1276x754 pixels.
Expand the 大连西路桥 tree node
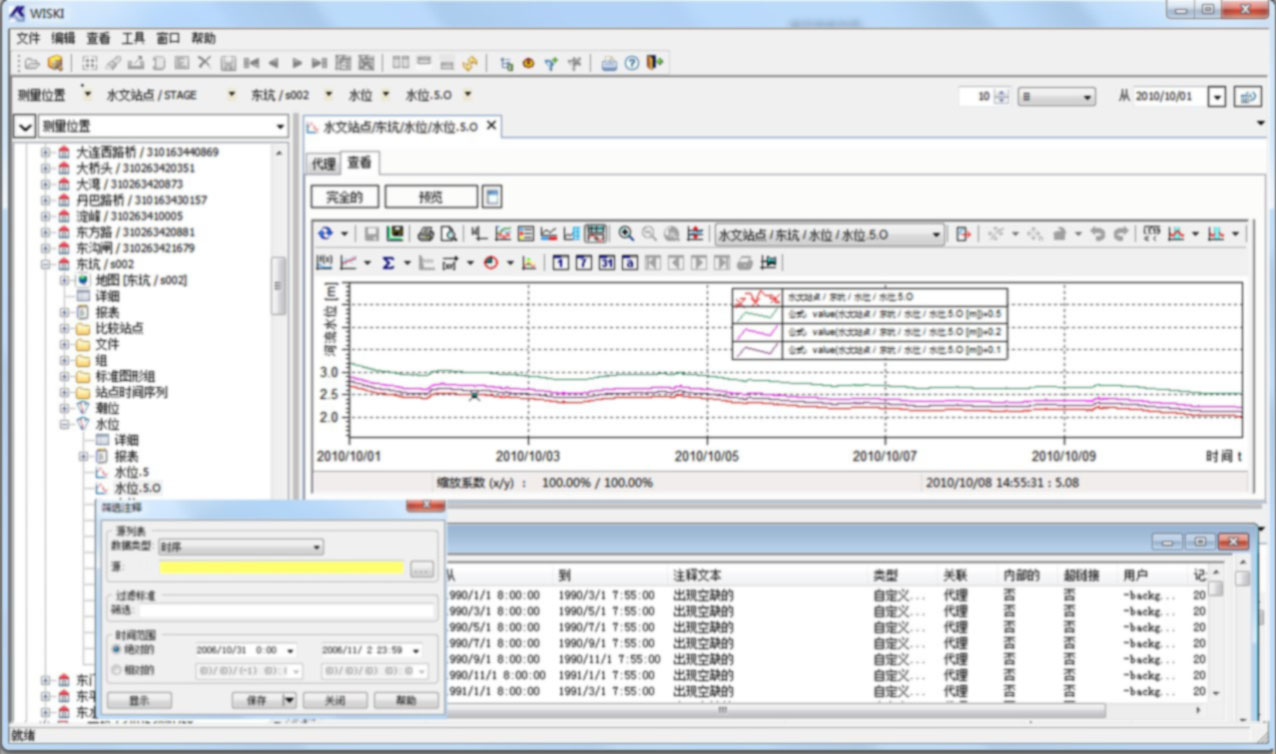click(45, 152)
